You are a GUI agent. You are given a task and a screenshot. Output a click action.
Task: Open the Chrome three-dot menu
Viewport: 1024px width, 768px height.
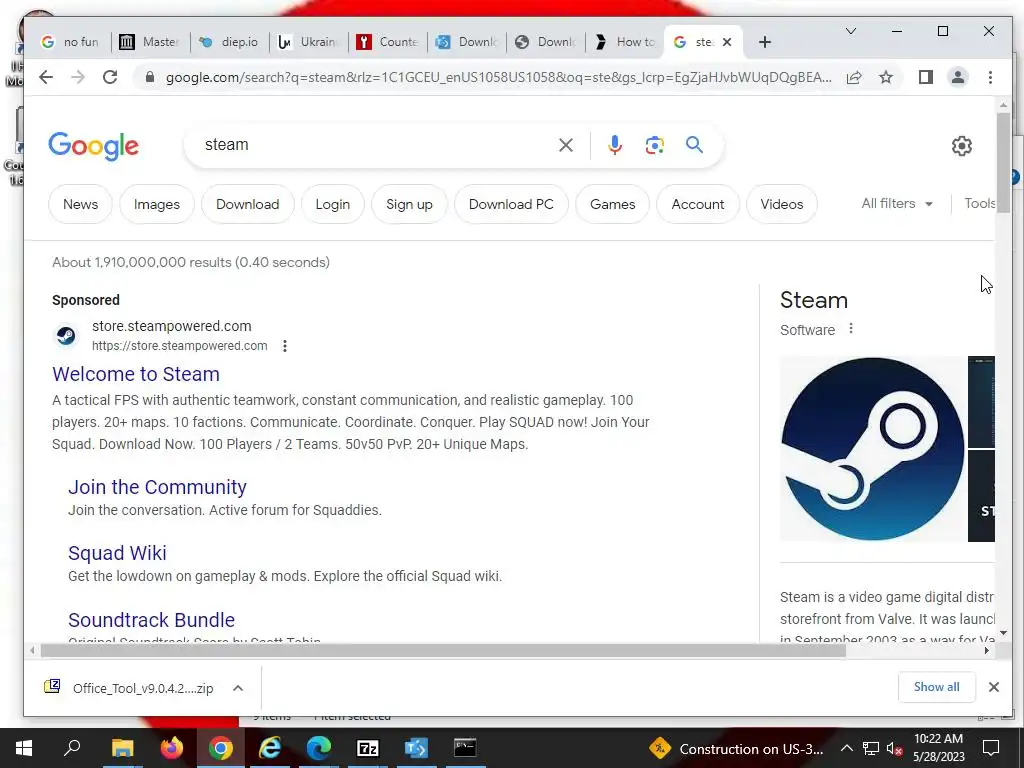click(990, 77)
